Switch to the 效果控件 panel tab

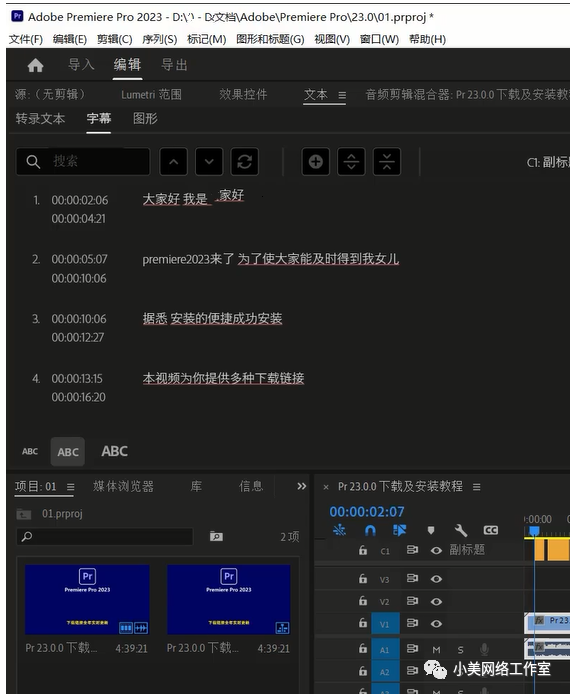[243, 95]
